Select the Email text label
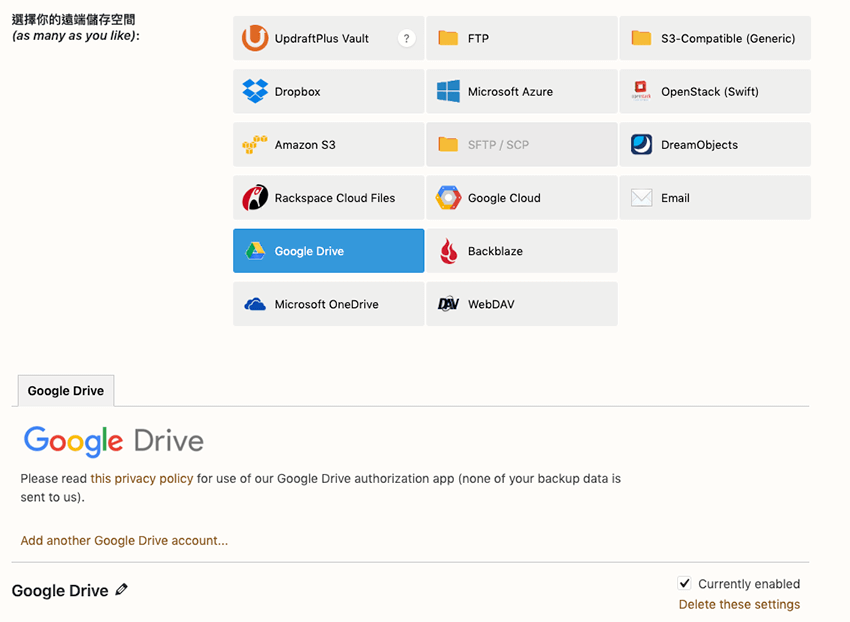 [675, 198]
